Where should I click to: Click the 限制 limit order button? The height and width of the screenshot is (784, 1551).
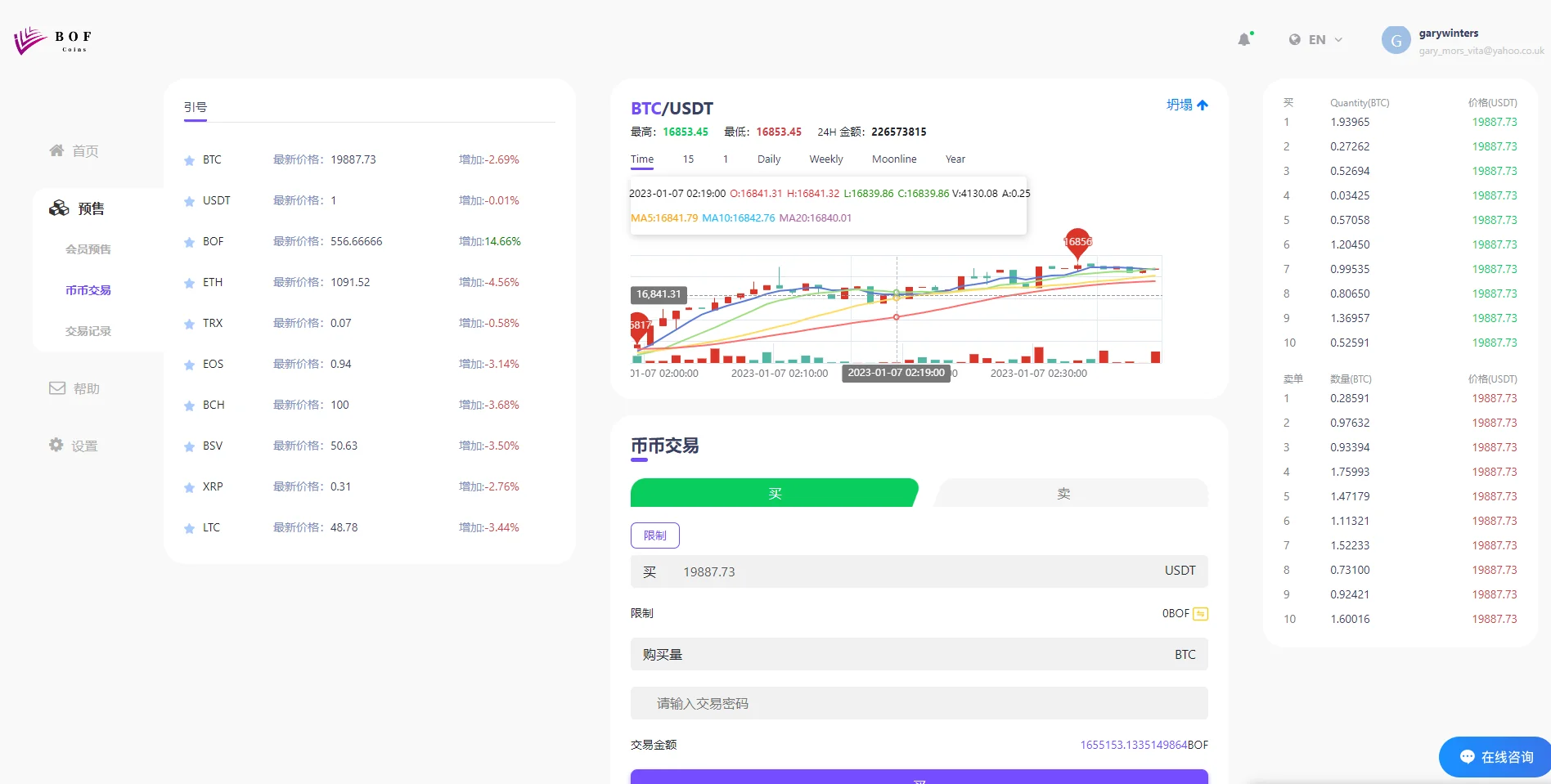tap(654, 535)
